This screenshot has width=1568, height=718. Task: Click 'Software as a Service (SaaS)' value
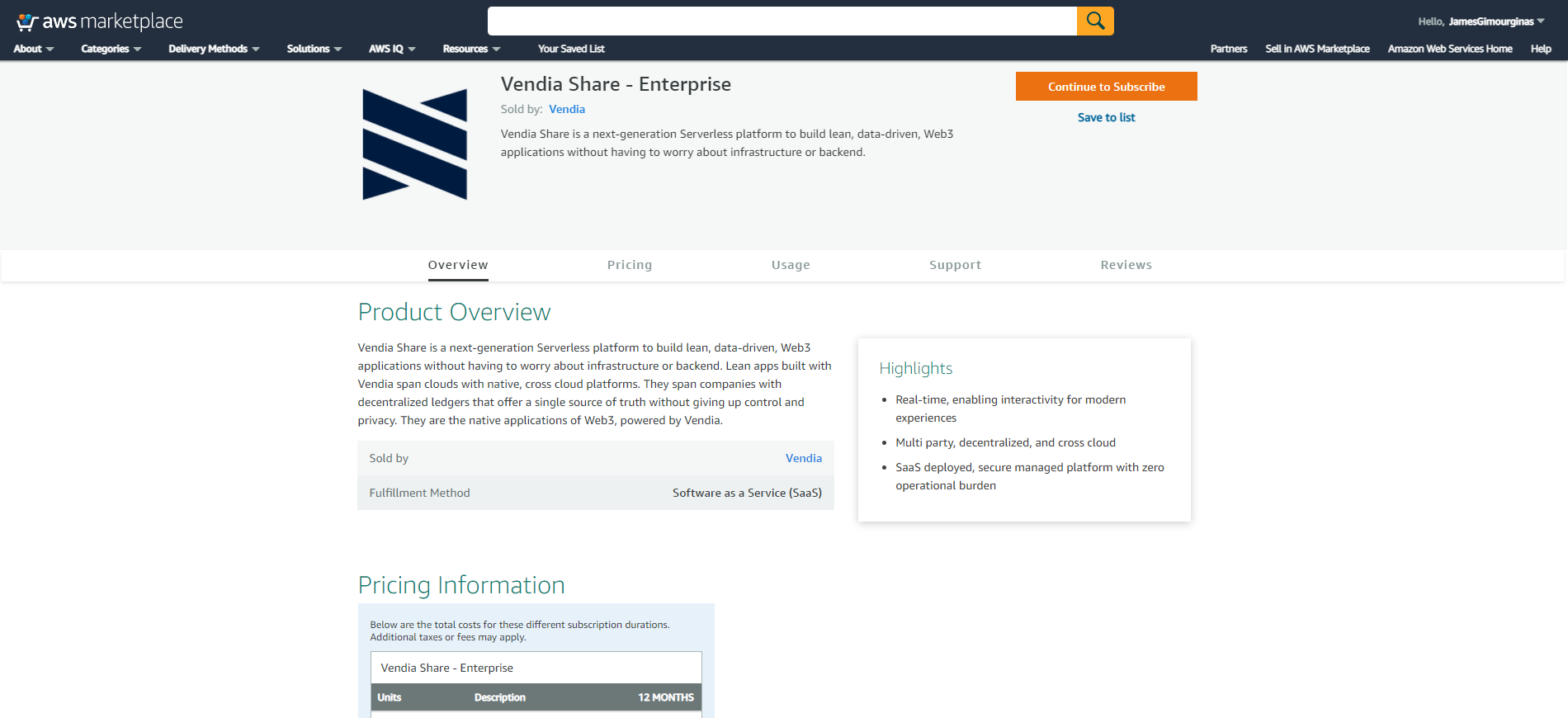pos(747,493)
